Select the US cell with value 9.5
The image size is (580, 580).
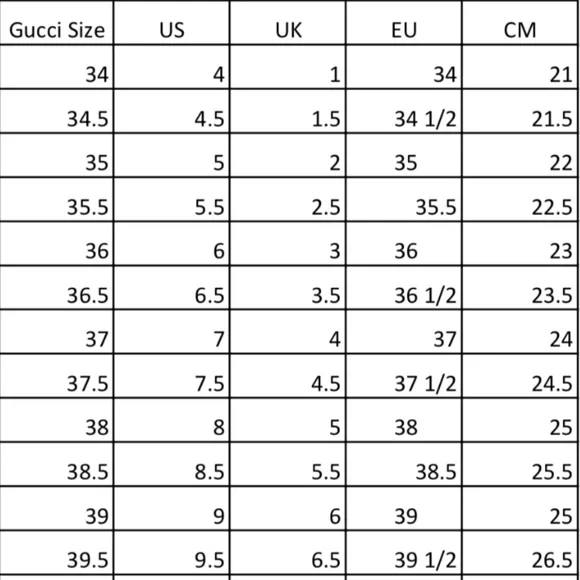172,553
